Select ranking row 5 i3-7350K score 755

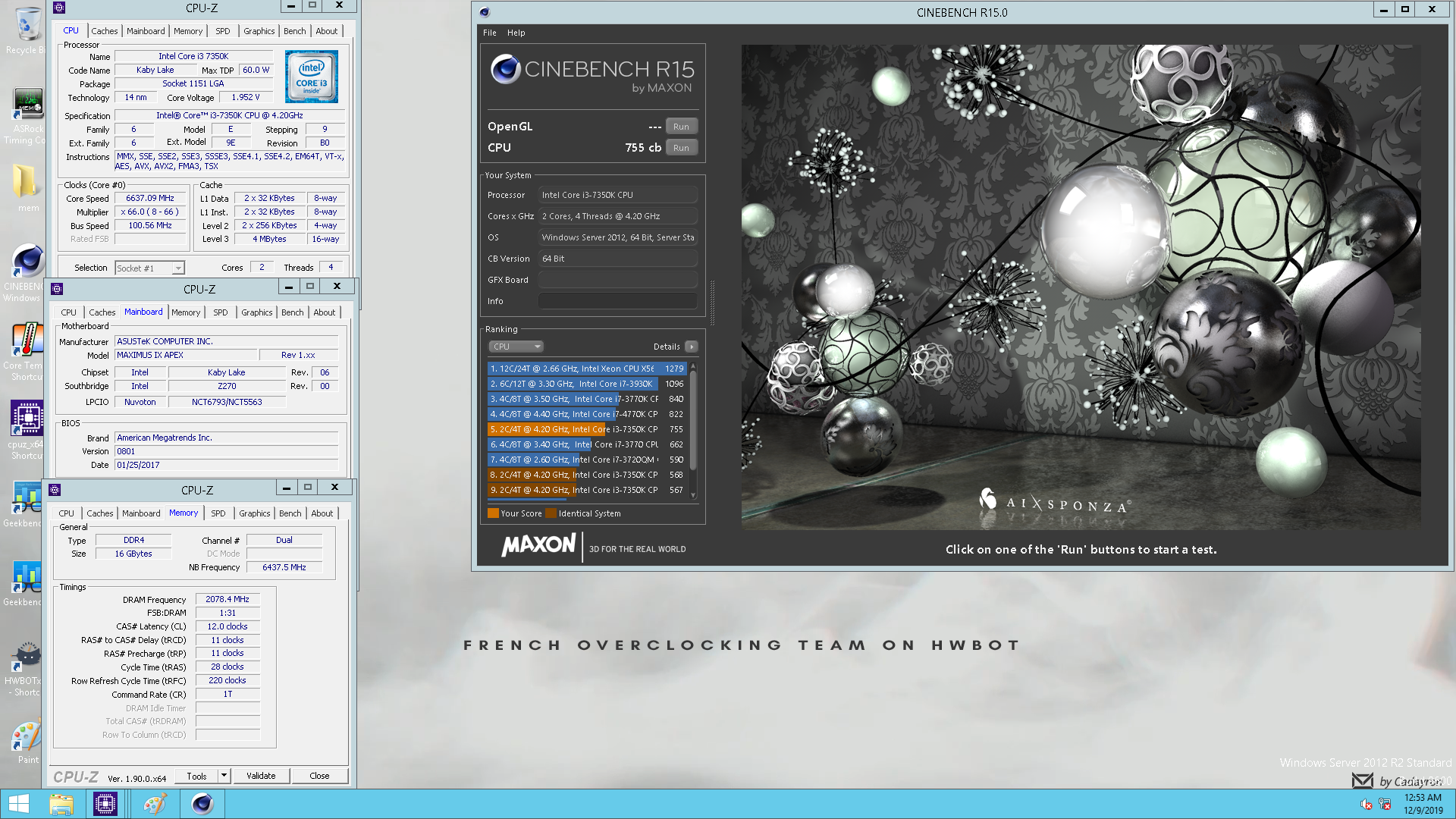[x=587, y=429]
